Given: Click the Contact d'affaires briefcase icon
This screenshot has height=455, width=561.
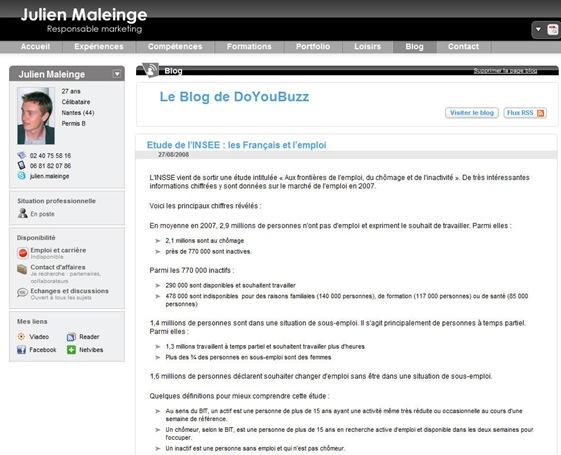Looking at the screenshot, I should tap(22, 269).
